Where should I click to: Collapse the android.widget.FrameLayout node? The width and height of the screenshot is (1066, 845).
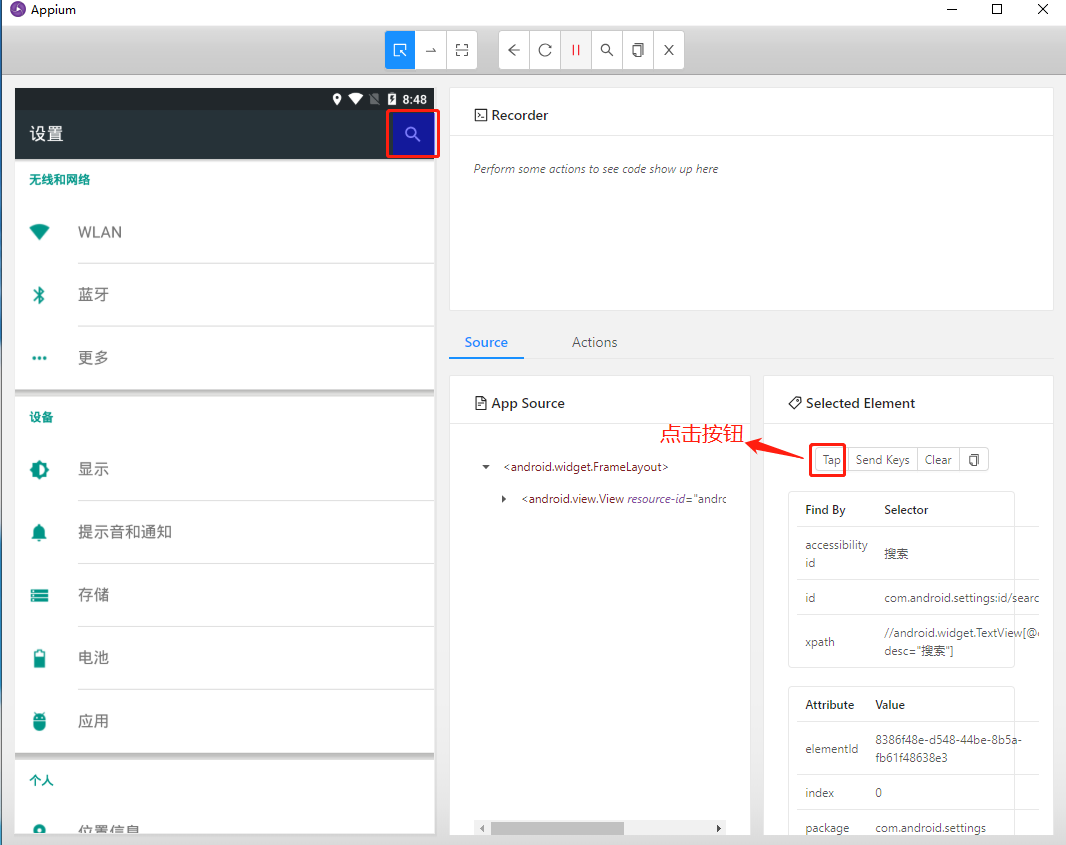pos(485,467)
